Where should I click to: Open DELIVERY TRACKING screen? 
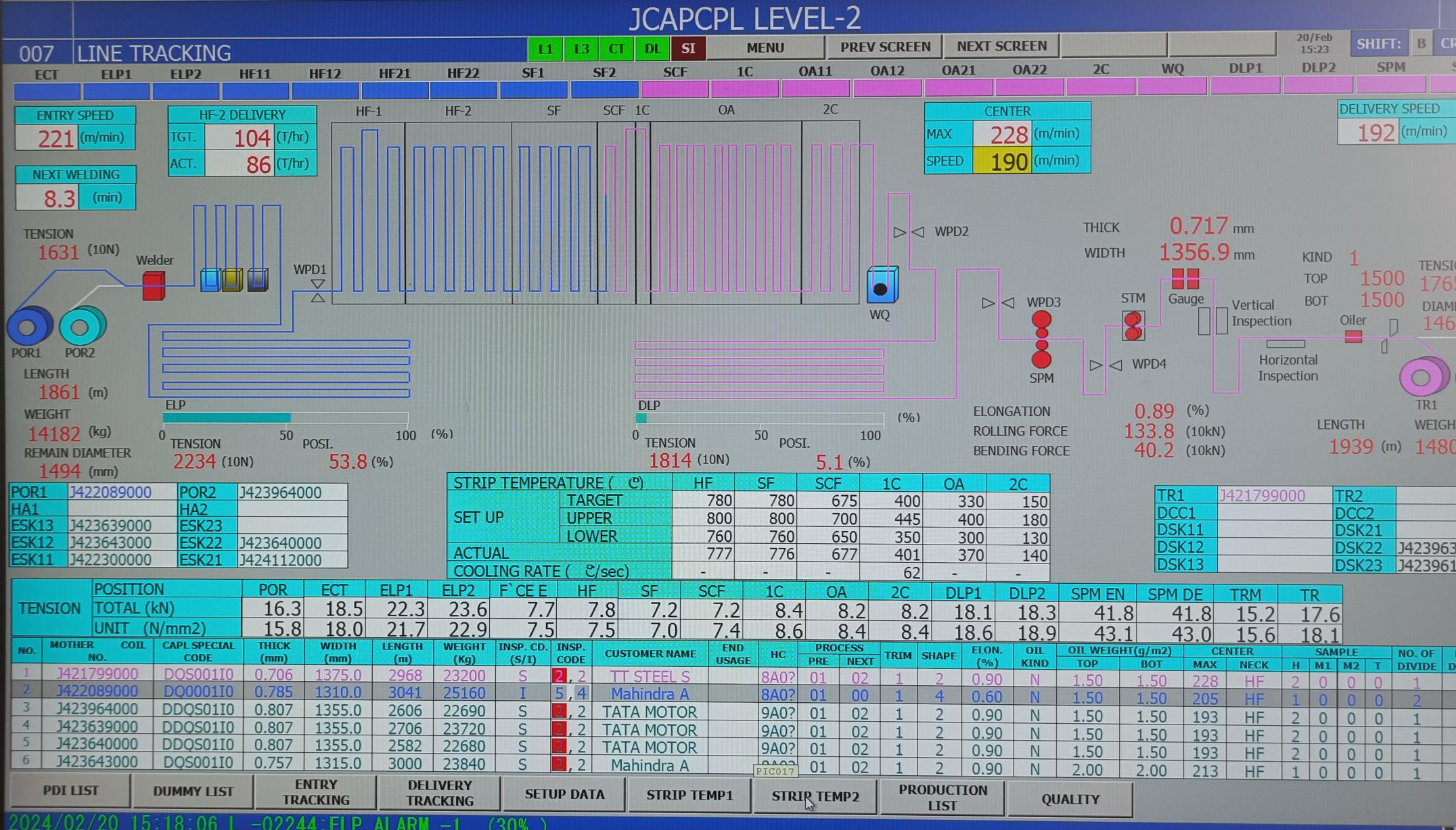point(440,793)
